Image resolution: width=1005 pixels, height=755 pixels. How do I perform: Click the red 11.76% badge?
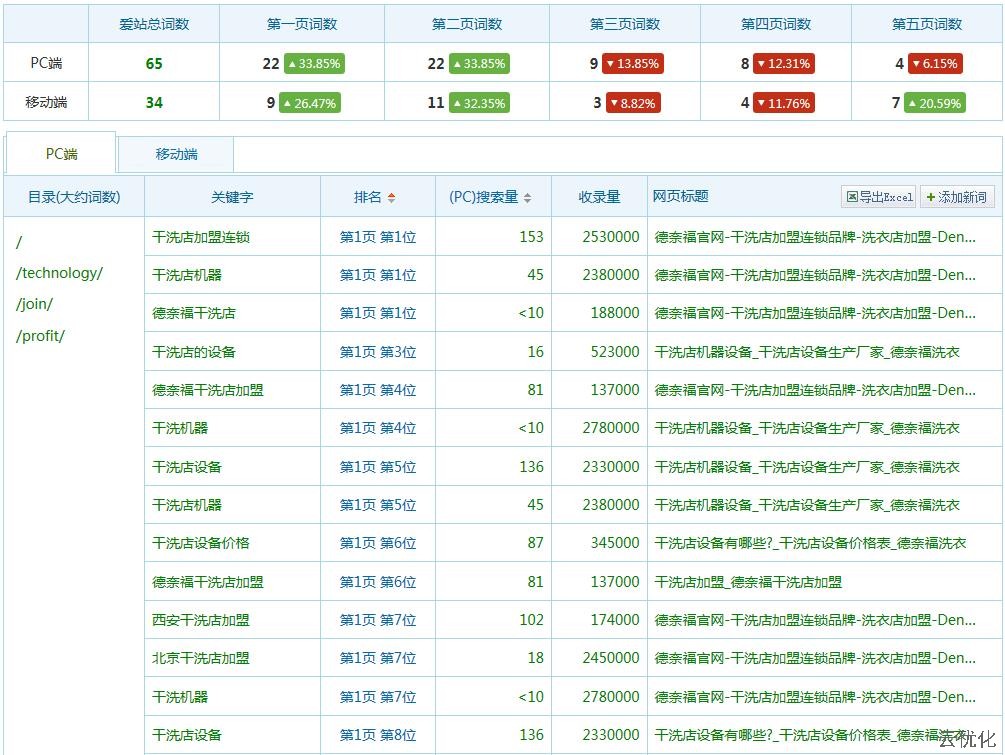[x=784, y=103]
